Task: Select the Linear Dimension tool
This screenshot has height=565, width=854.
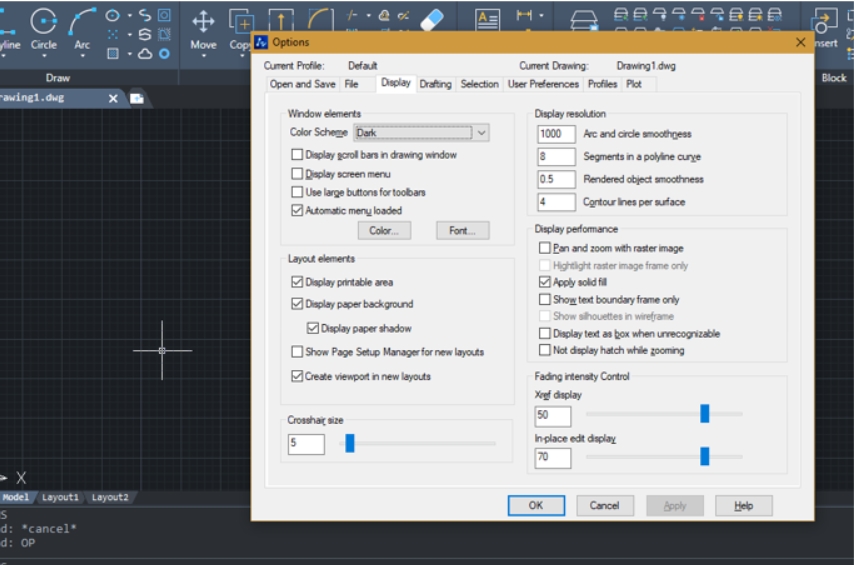Action: pos(524,15)
